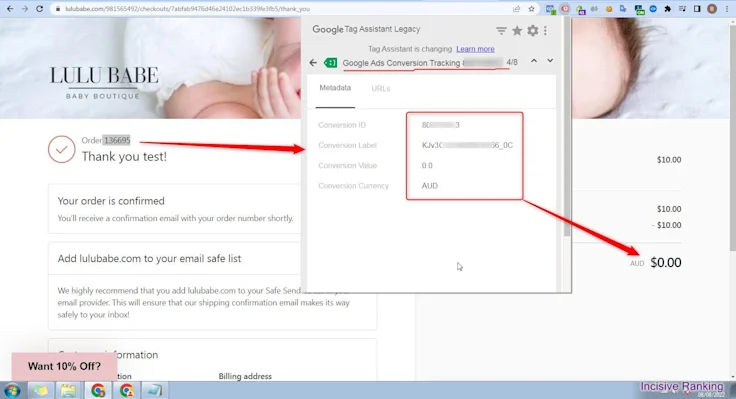Click the 'Add lulubabe.com to your email' heading
The width and height of the screenshot is (736, 399).
click(x=149, y=259)
